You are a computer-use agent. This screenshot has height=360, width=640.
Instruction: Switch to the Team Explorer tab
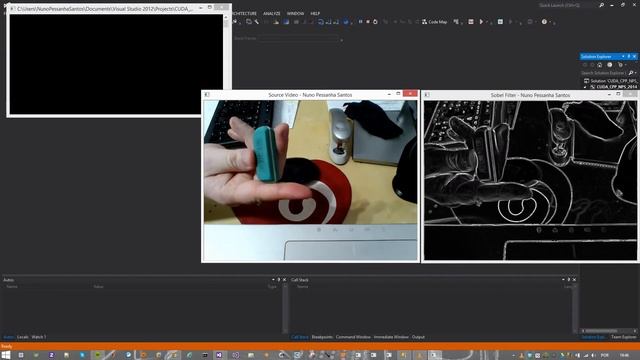point(624,337)
